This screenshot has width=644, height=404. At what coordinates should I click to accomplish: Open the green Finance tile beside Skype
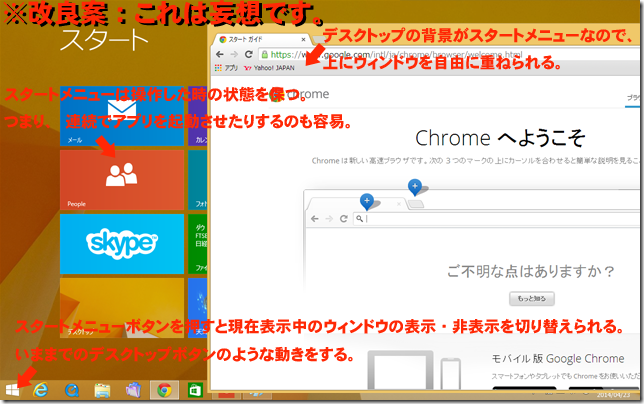pos(198,244)
